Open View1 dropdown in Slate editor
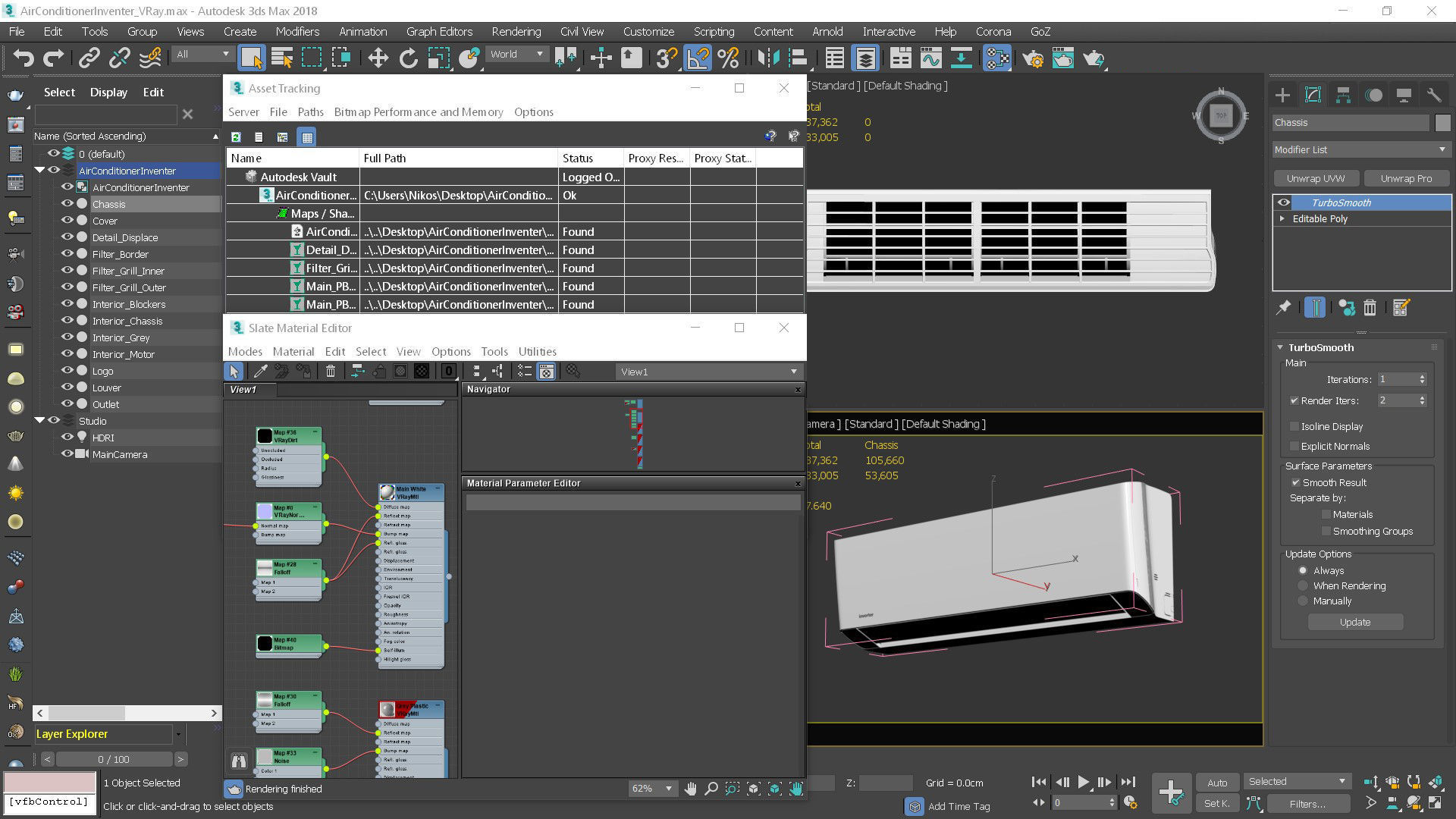The height and width of the screenshot is (819, 1456). (708, 372)
